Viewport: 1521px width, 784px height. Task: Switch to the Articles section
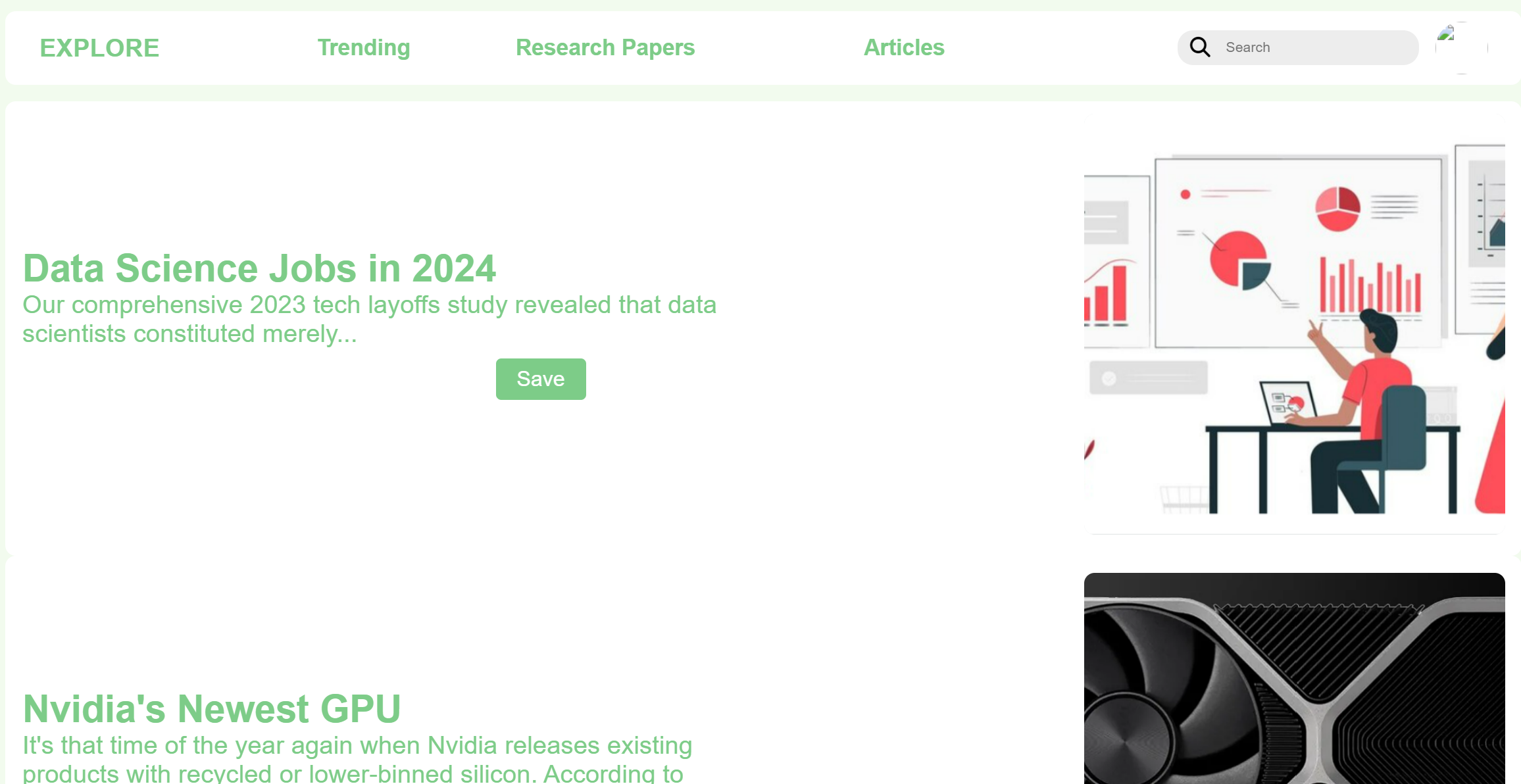click(x=904, y=47)
